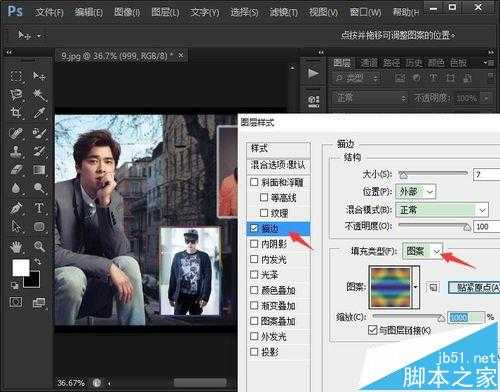The image size is (500, 392).
Task: Enable 颜色叠加 checkbox
Action: click(x=254, y=290)
